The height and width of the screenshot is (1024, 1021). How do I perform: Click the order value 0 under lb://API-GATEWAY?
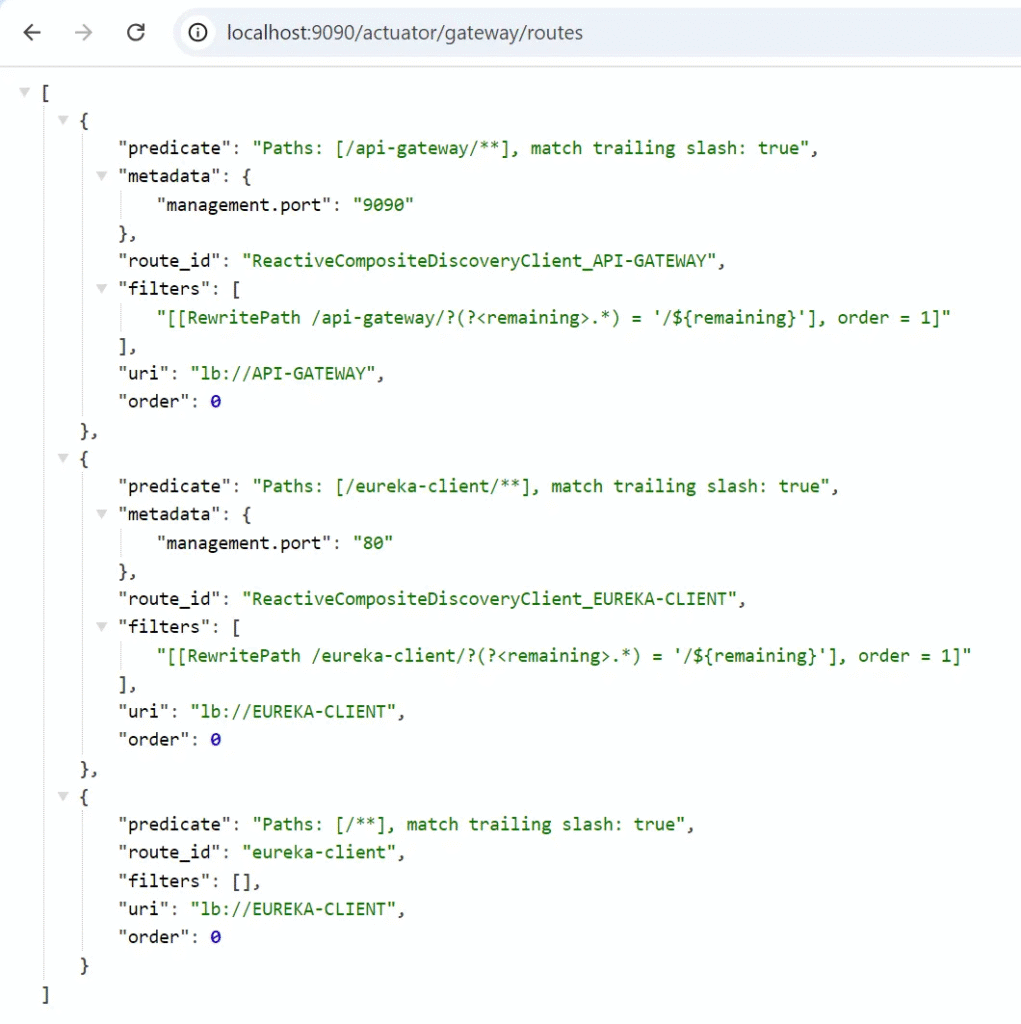(216, 402)
